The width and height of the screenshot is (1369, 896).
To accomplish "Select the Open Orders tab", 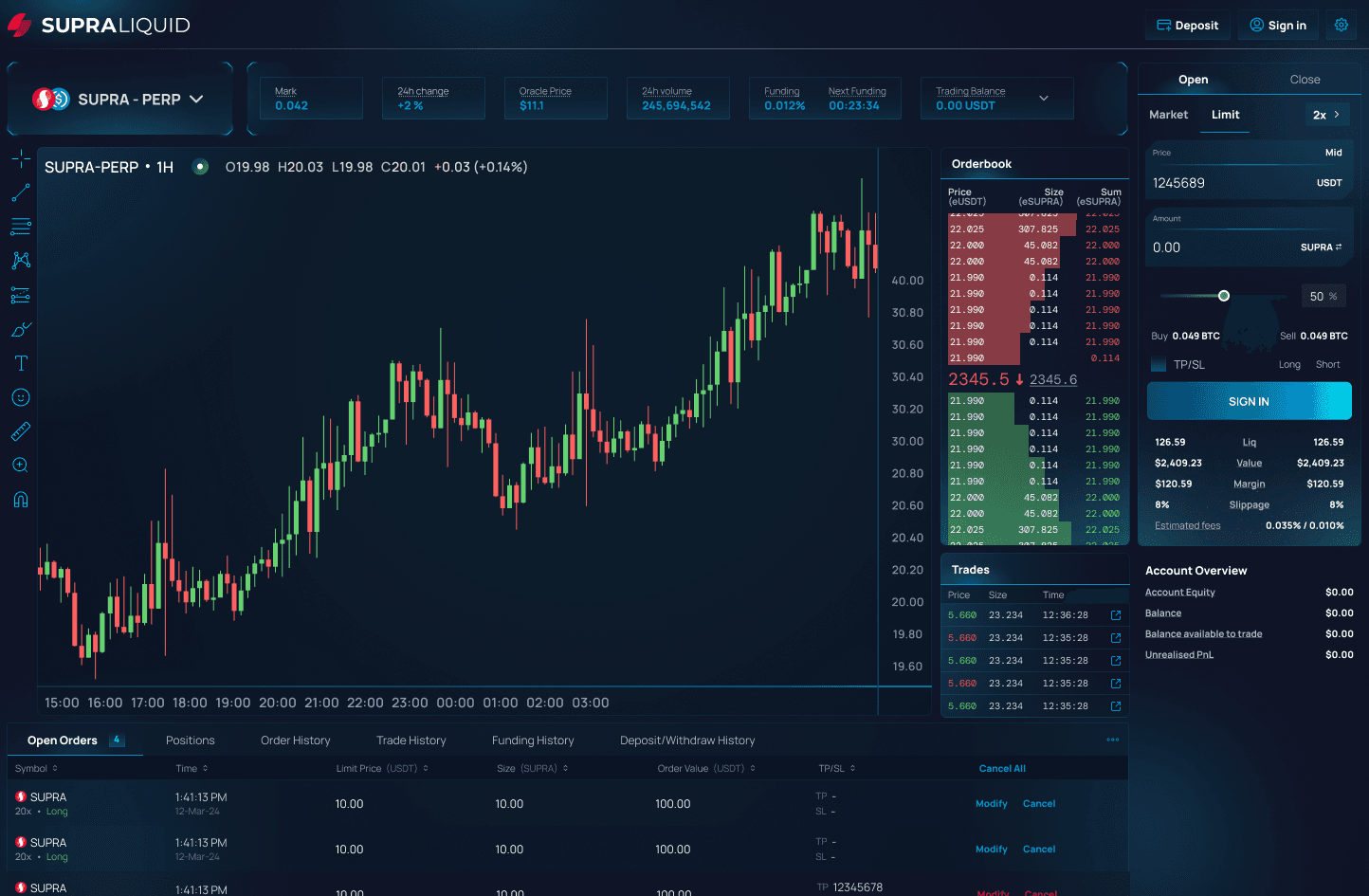I will coord(75,741).
